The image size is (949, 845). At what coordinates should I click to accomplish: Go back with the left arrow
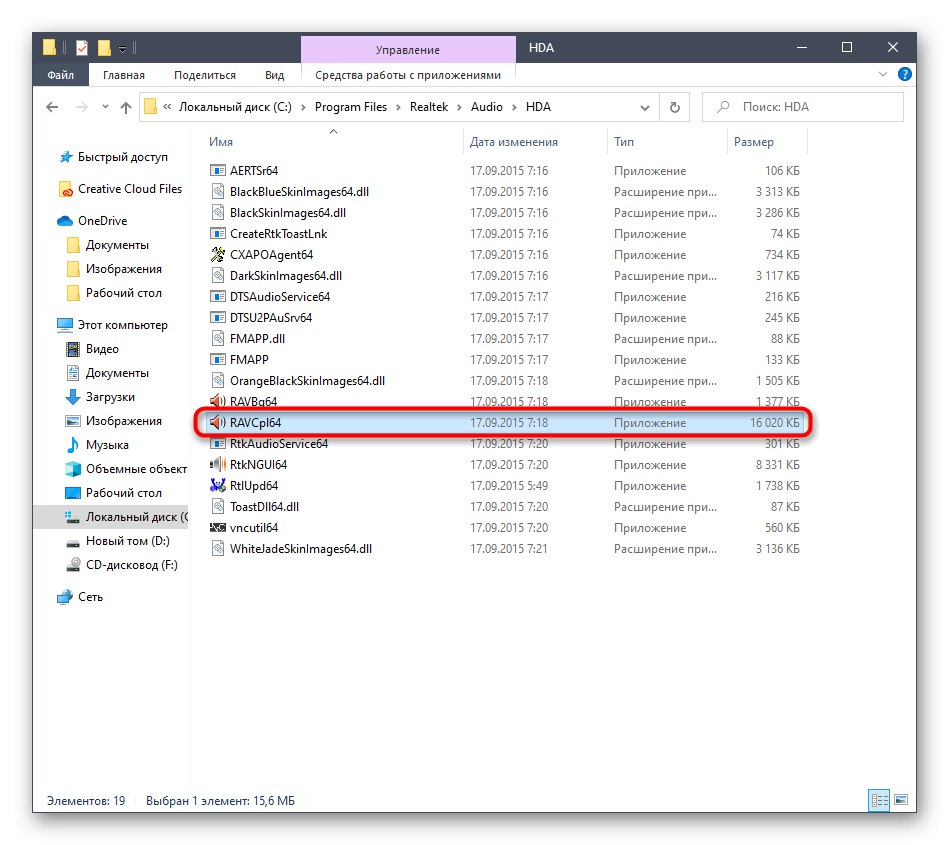52,107
